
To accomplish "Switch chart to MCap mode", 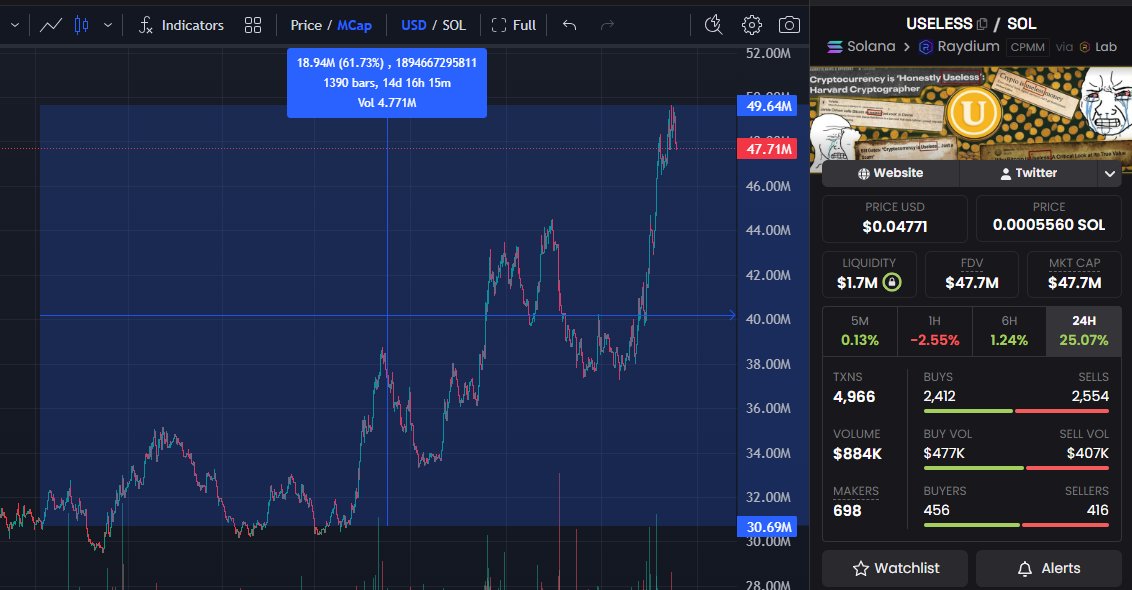I will (353, 25).
